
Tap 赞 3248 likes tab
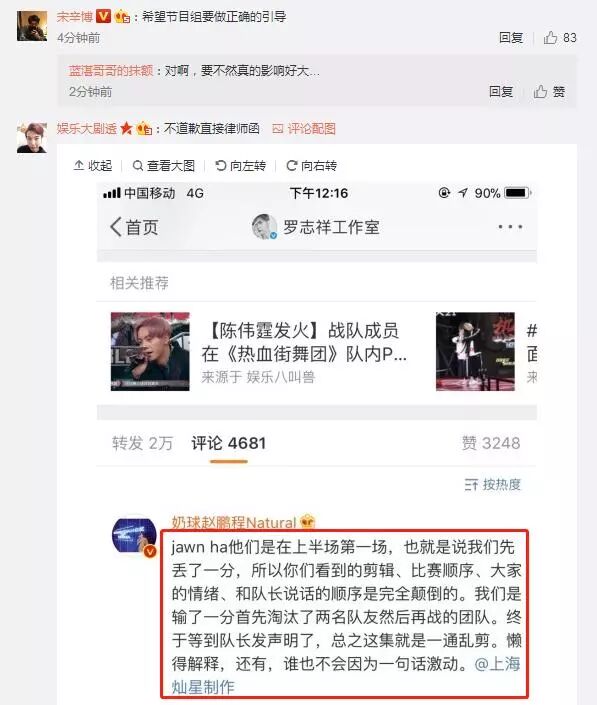tap(491, 443)
